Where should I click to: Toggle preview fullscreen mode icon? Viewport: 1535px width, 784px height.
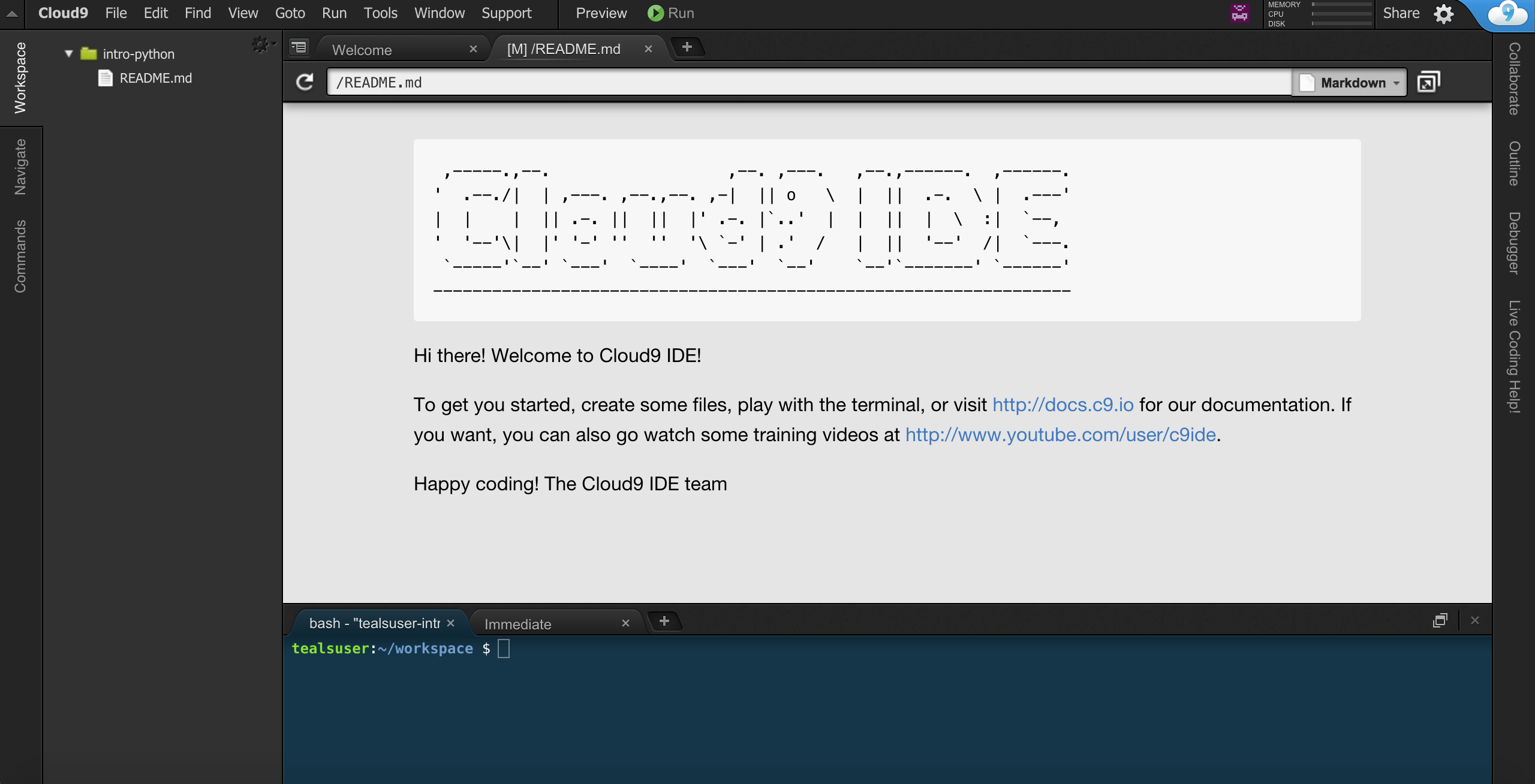click(x=1429, y=82)
